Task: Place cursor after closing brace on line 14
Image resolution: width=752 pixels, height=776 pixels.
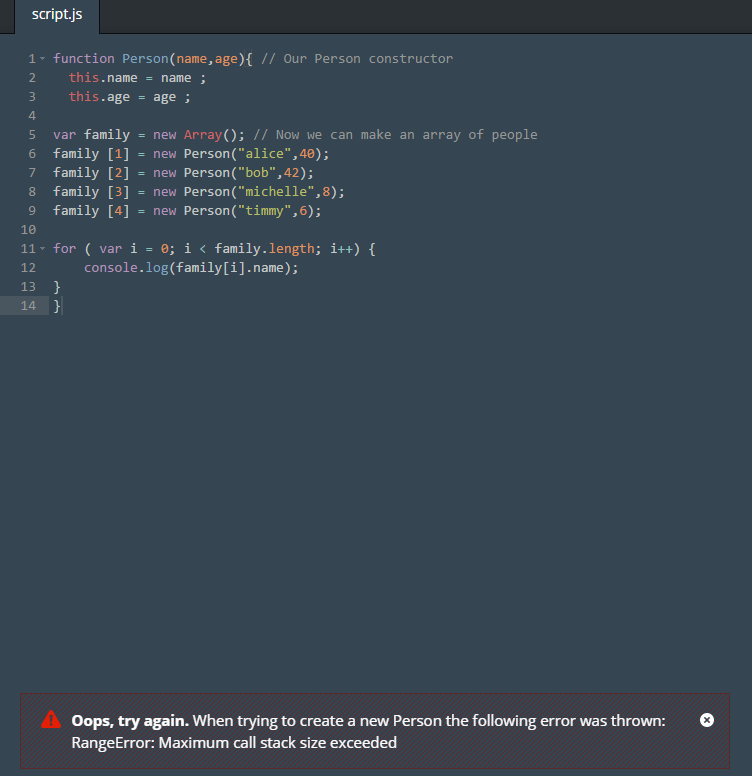Action: pyautogui.click(x=62, y=306)
